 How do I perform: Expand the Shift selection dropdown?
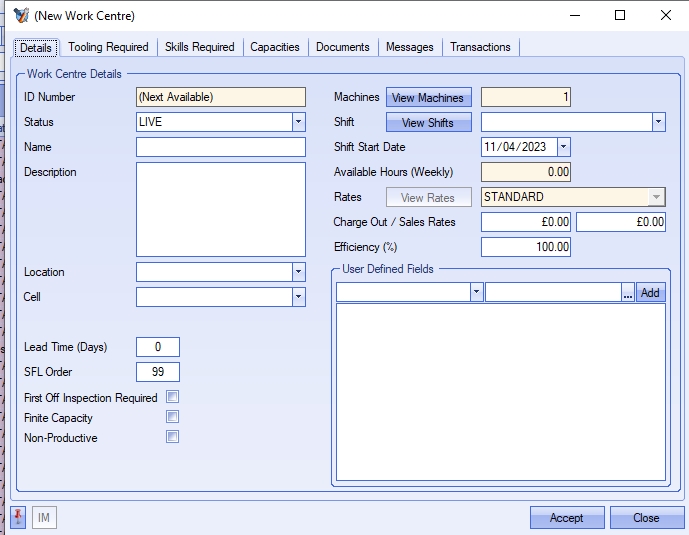(658, 122)
